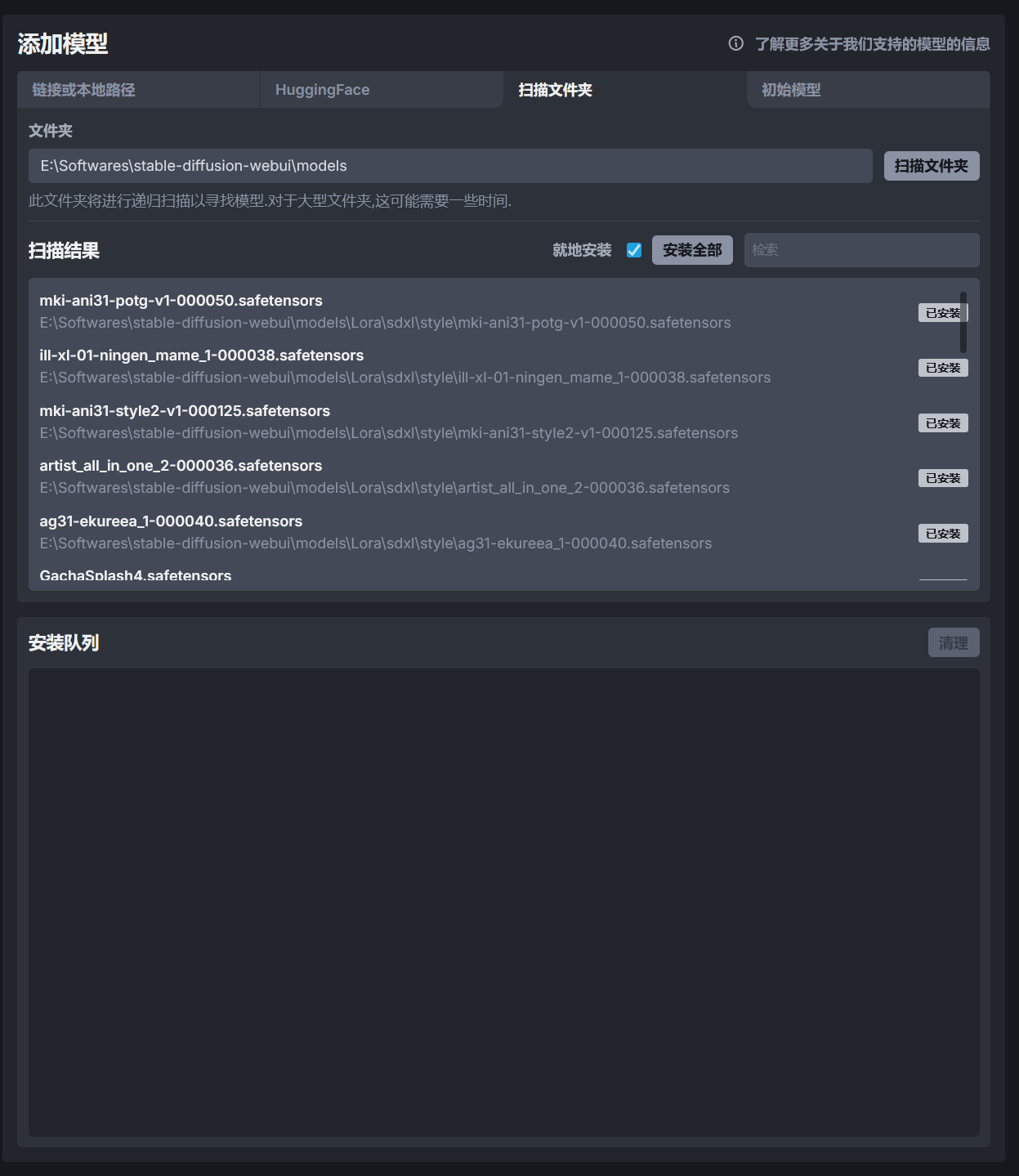Click 已安装 badge for artist_all_in_one_2-000036
The width and height of the screenshot is (1019, 1176).
pos(943,478)
